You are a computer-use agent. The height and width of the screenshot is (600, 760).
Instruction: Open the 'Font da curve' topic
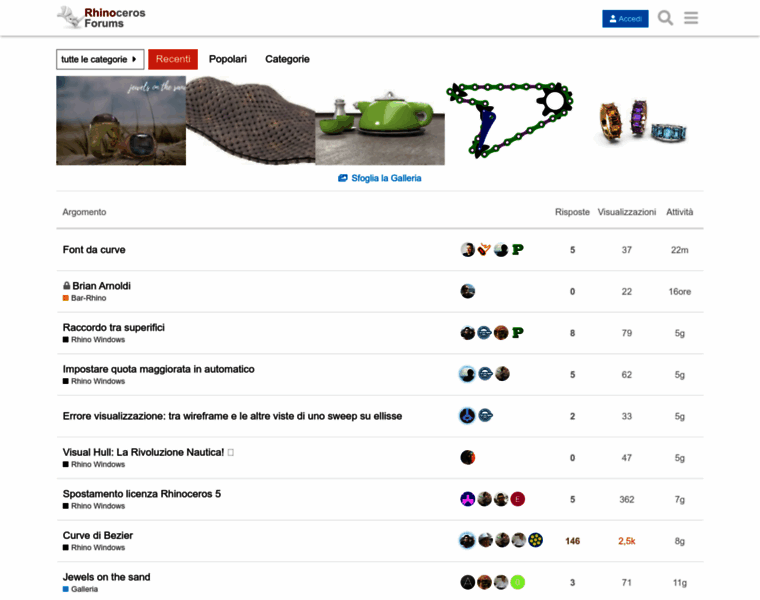[x=94, y=250]
